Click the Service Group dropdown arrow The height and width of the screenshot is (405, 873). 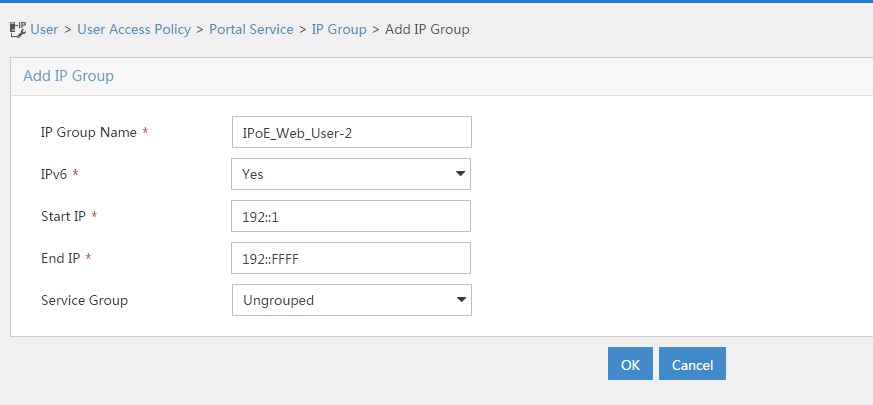[461, 300]
